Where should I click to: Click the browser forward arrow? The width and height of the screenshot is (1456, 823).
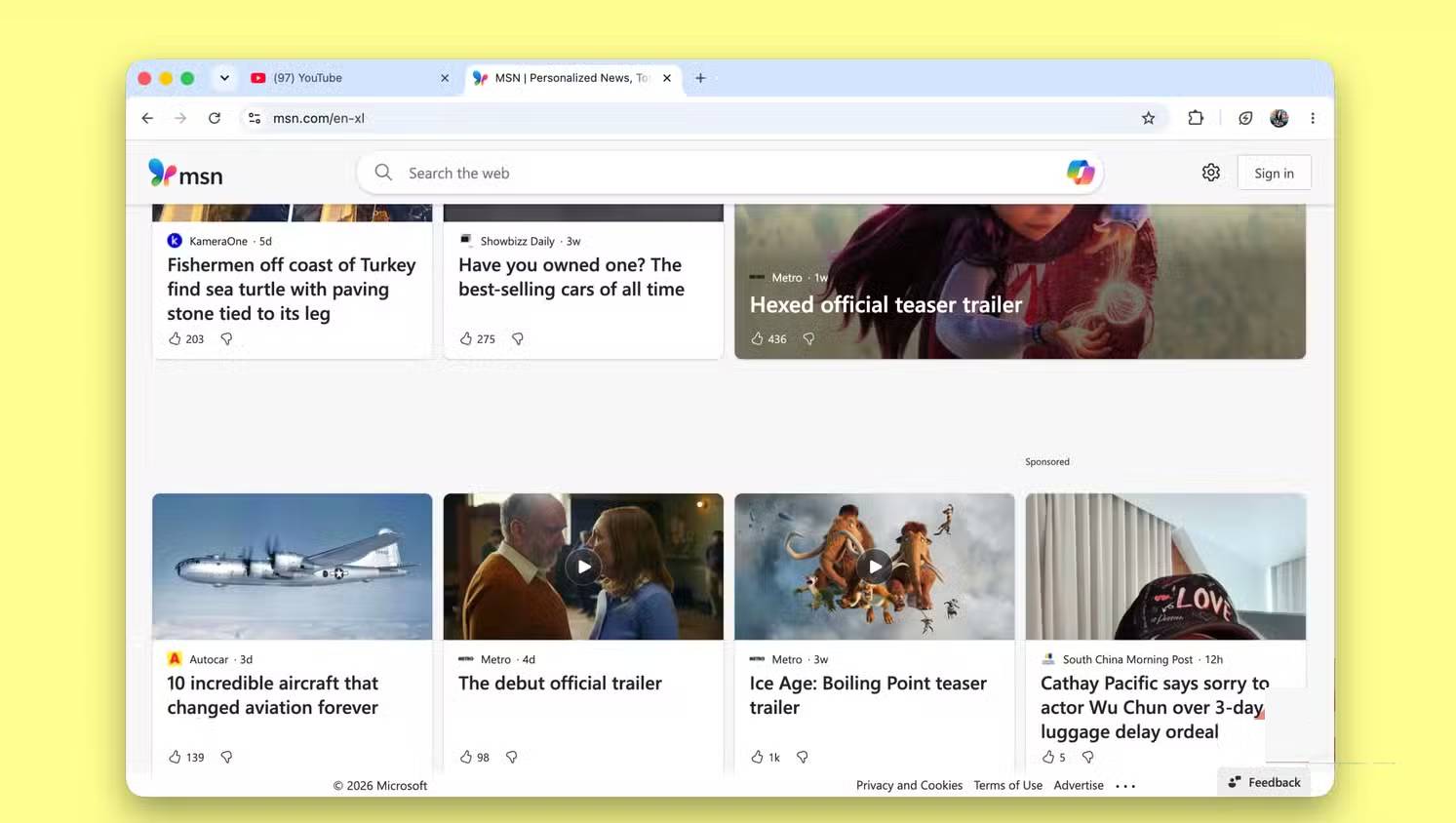180,118
